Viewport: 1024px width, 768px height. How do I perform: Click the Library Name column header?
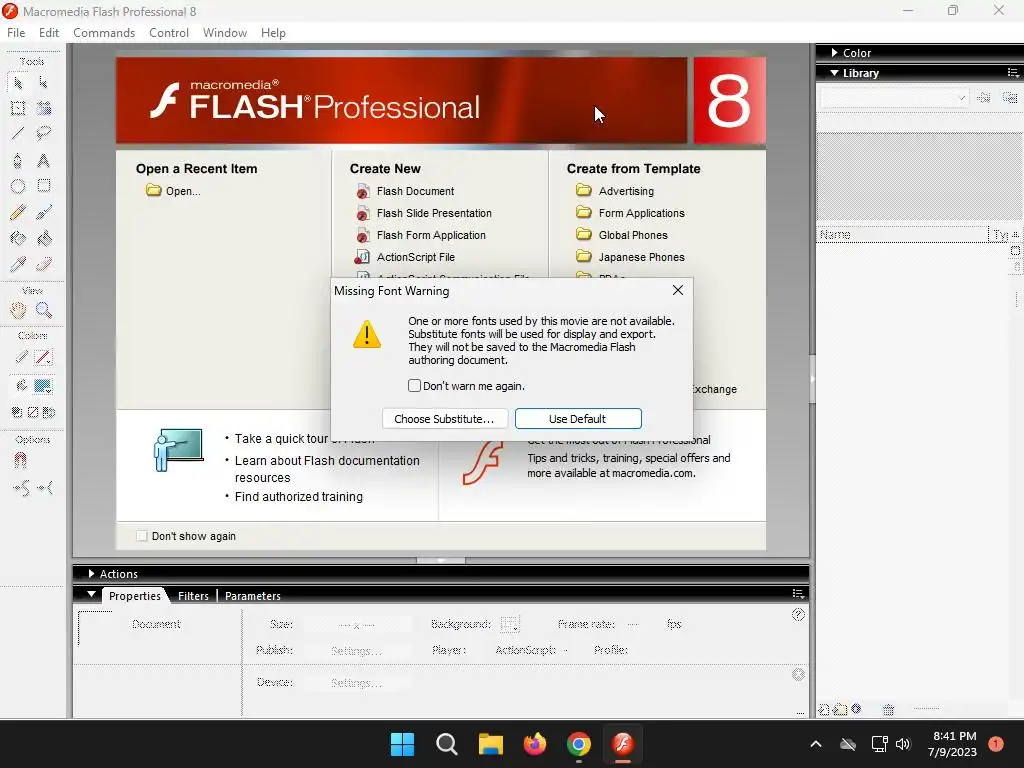[903, 234]
